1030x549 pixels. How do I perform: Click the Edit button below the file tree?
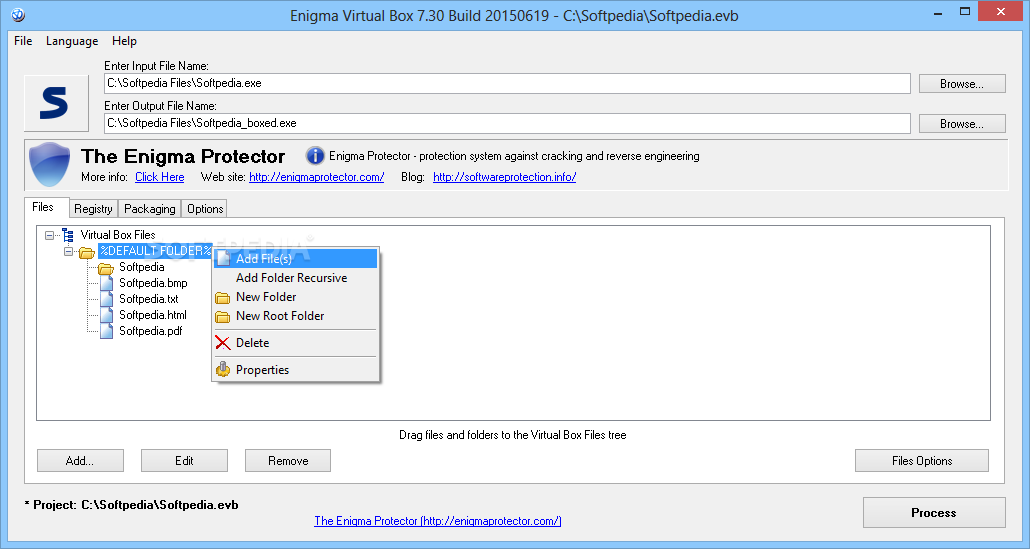point(184,460)
